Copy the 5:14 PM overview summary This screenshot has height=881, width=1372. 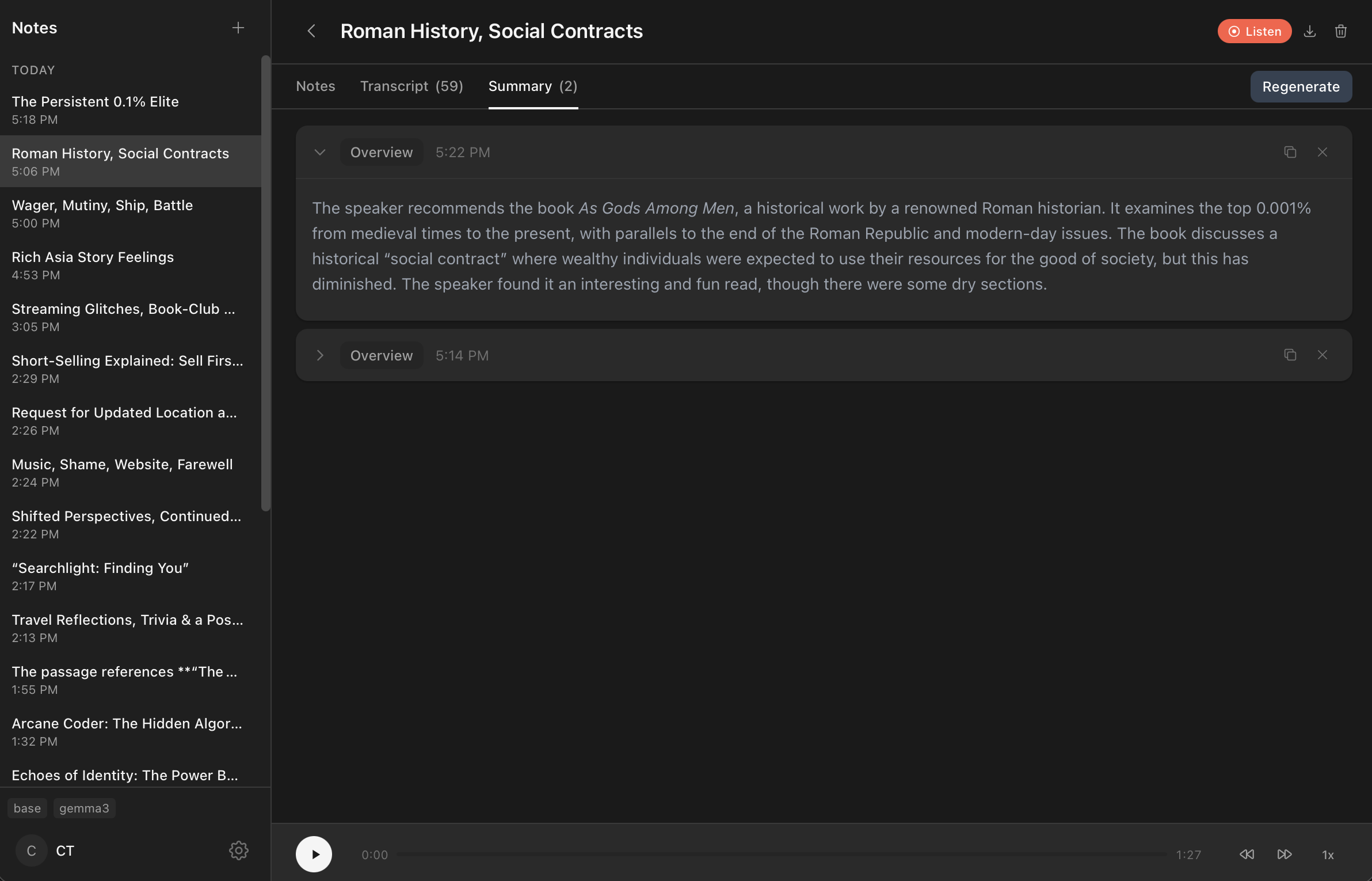pos(1290,355)
